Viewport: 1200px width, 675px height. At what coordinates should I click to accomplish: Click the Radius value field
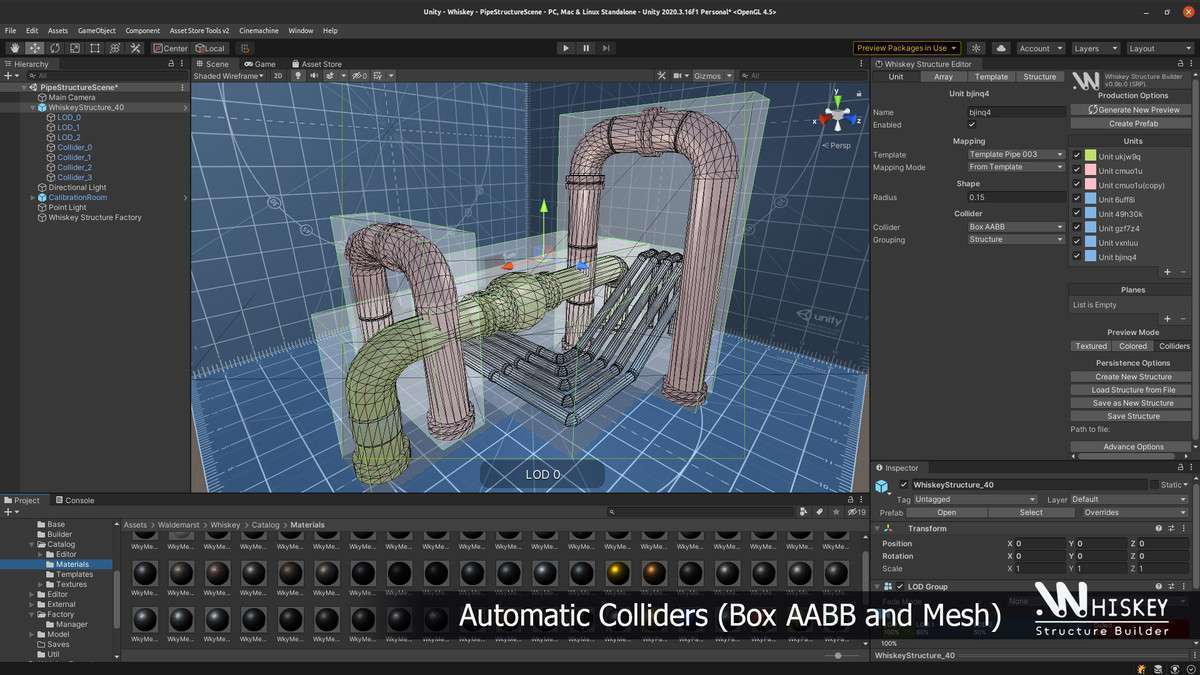[1016, 198]
